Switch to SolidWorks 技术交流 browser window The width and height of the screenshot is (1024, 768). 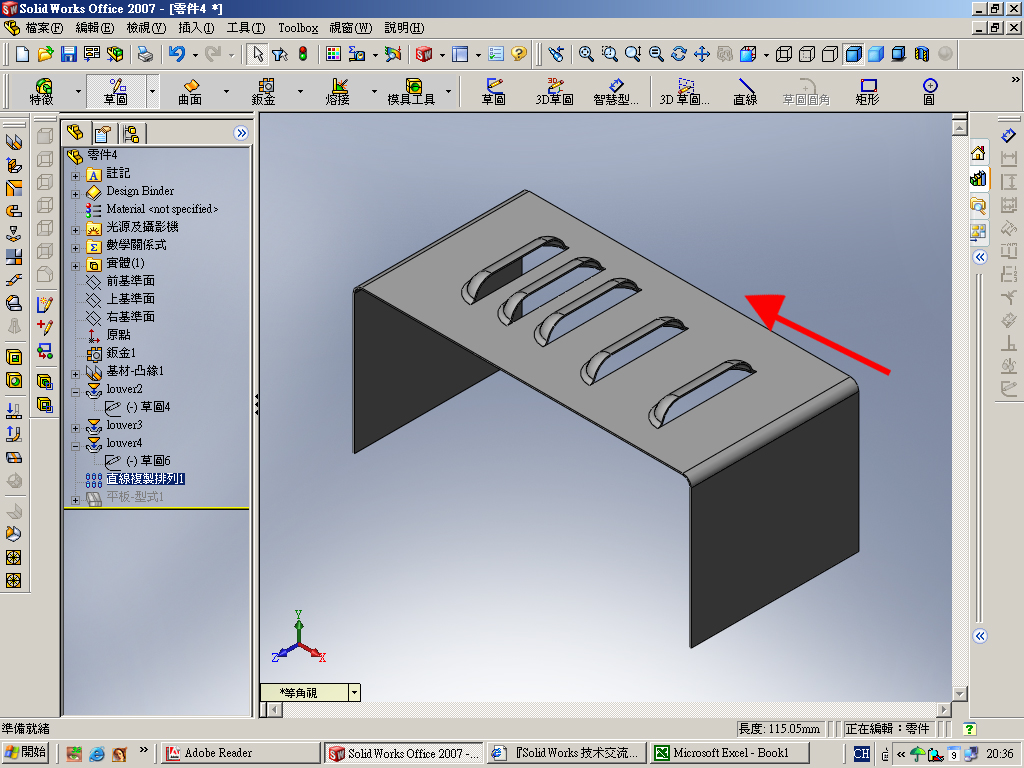[x=567, y=753]
